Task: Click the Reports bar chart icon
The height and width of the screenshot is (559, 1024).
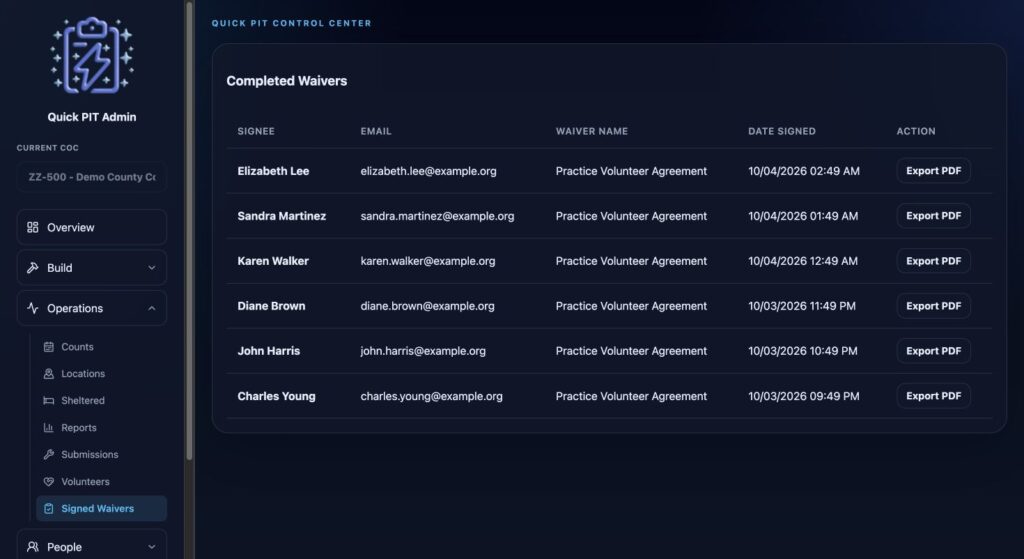Action: [48, 428]
